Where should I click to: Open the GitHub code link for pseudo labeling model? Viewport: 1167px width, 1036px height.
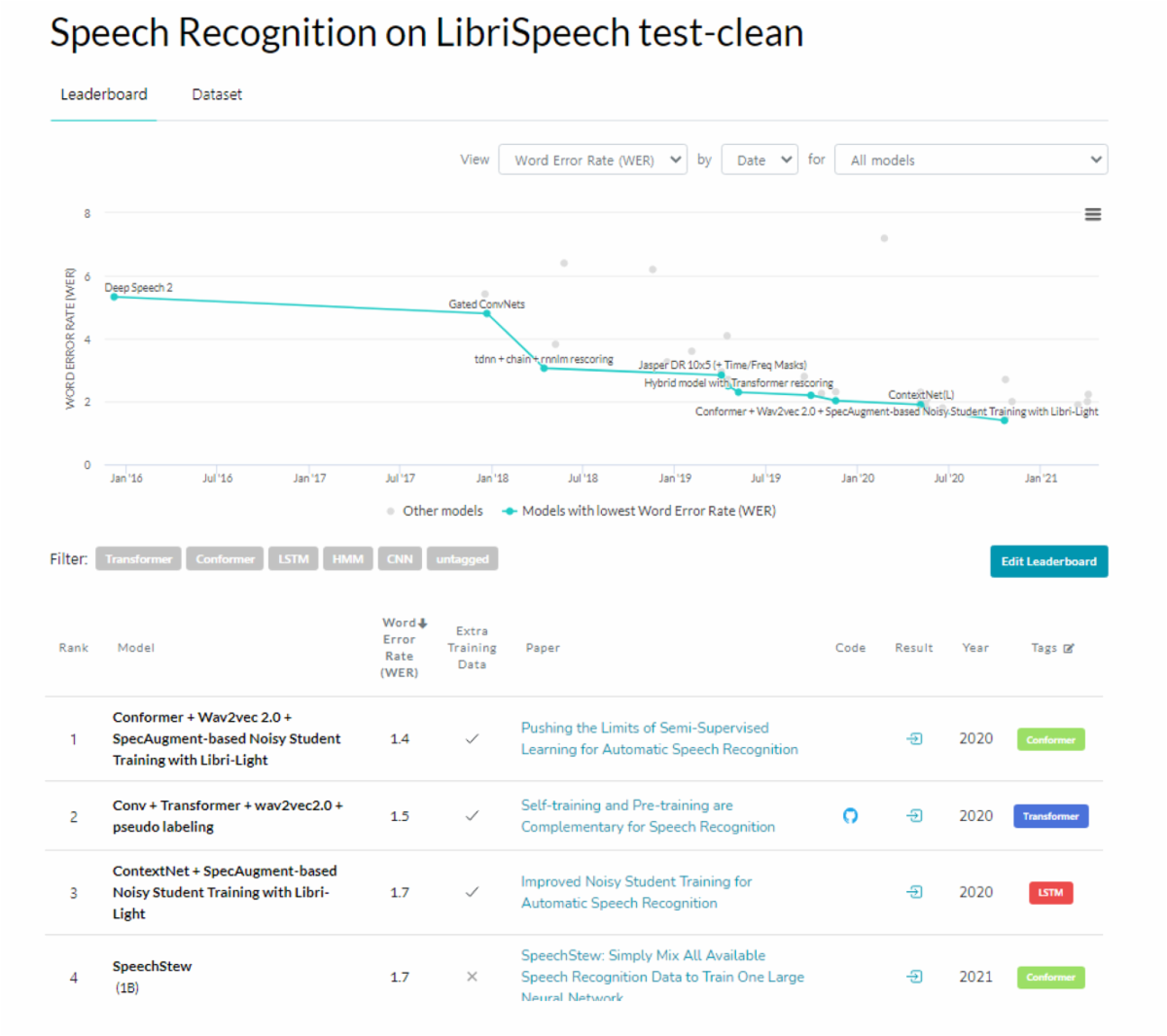tap(850, 816)
